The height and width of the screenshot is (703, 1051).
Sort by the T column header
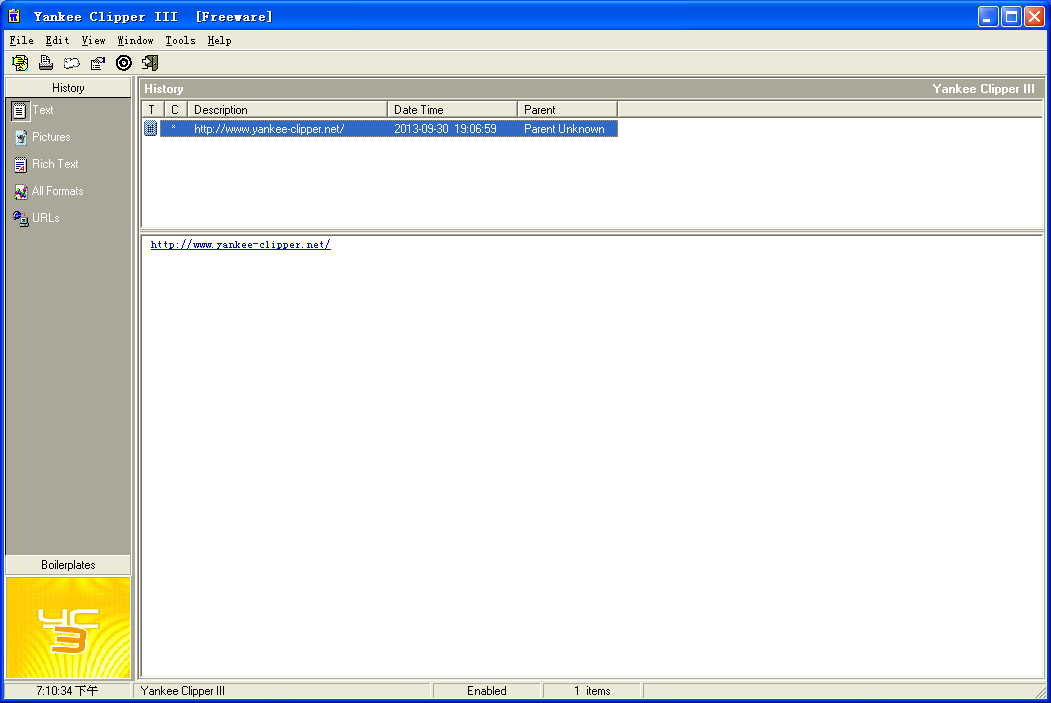click(x=153, y=109)
